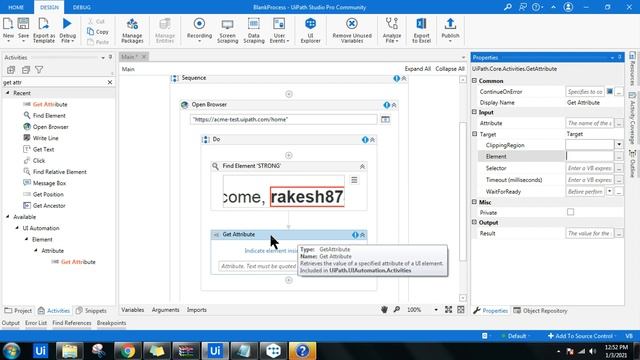Open file explorer from taskbar

tap(69, 351)
